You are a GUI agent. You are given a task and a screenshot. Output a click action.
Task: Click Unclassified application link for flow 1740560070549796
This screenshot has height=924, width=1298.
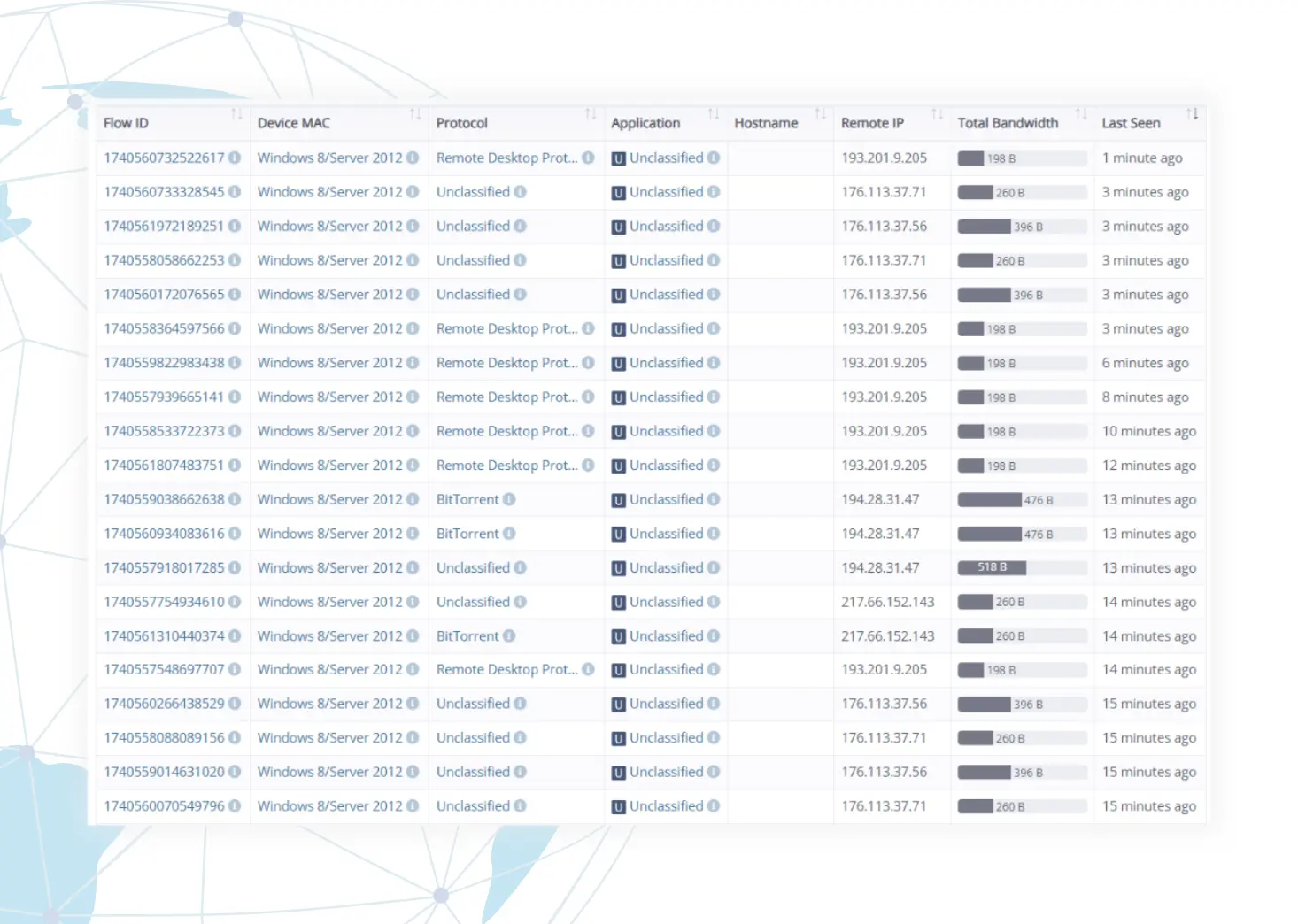[x=666, y=805]
